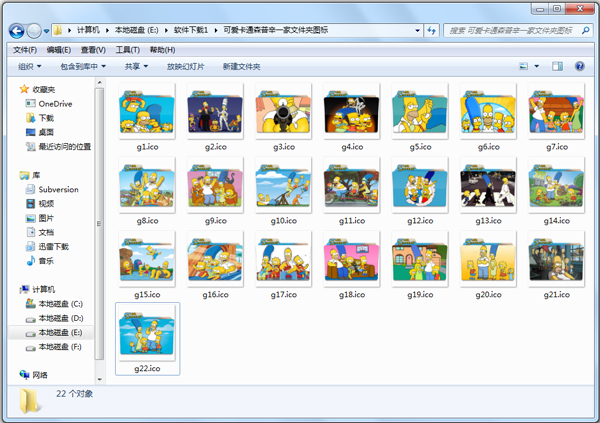Screen dimensions: 600x423
Task: Expand the 共享 dropdown
Action: [136, 67]
